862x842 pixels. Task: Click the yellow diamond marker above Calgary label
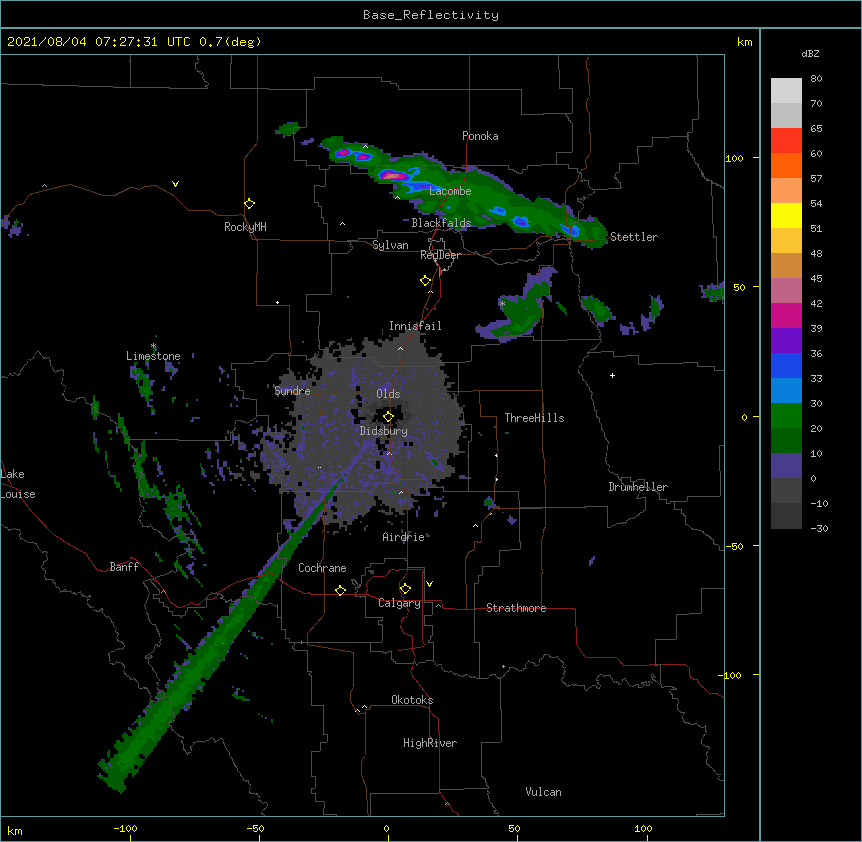tap(405, 589)
